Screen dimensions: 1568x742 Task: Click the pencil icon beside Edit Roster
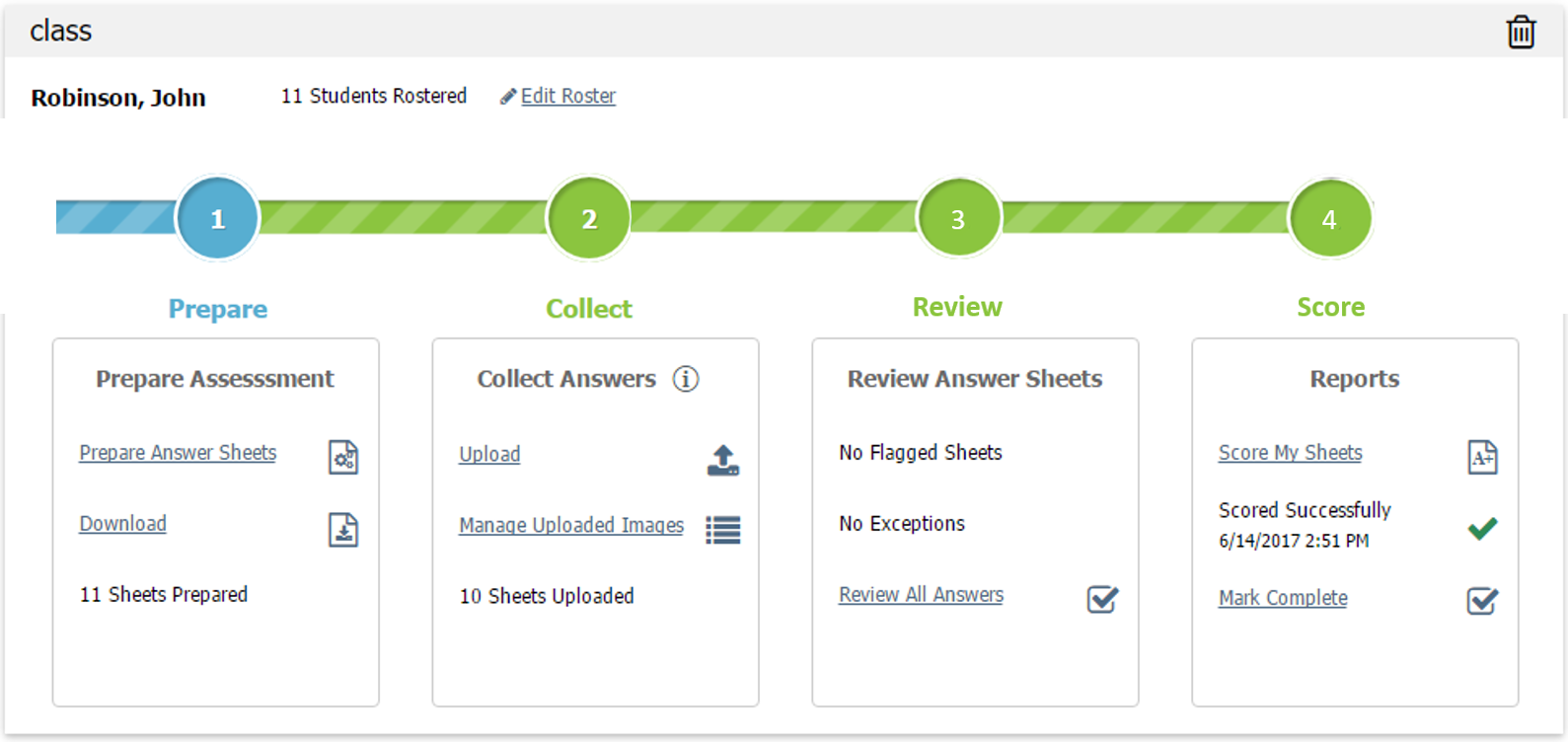pos(508,97)
